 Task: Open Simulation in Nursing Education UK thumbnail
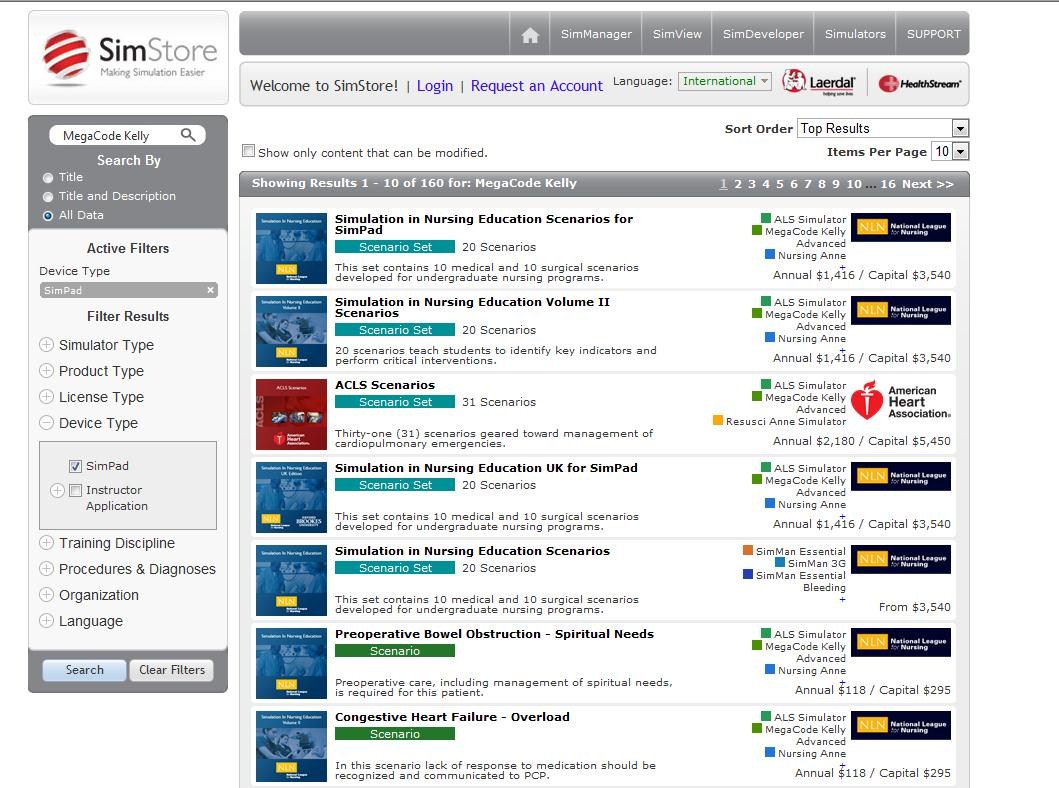point(291,497)
